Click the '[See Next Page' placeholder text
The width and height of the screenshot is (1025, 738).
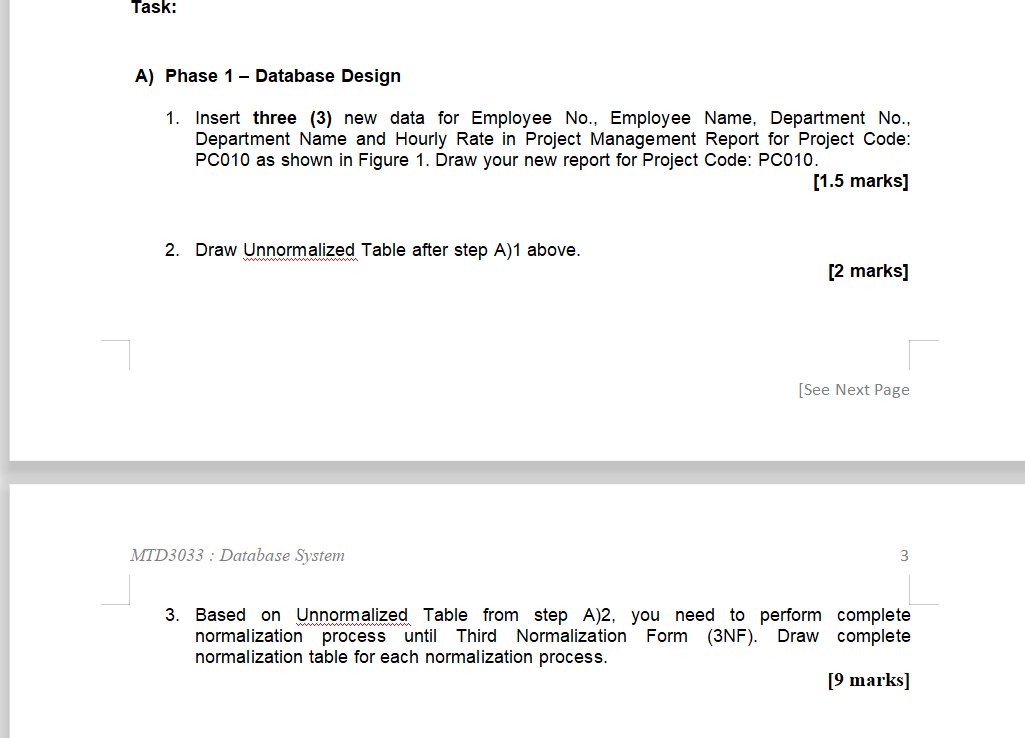click(x=854, y=390)
